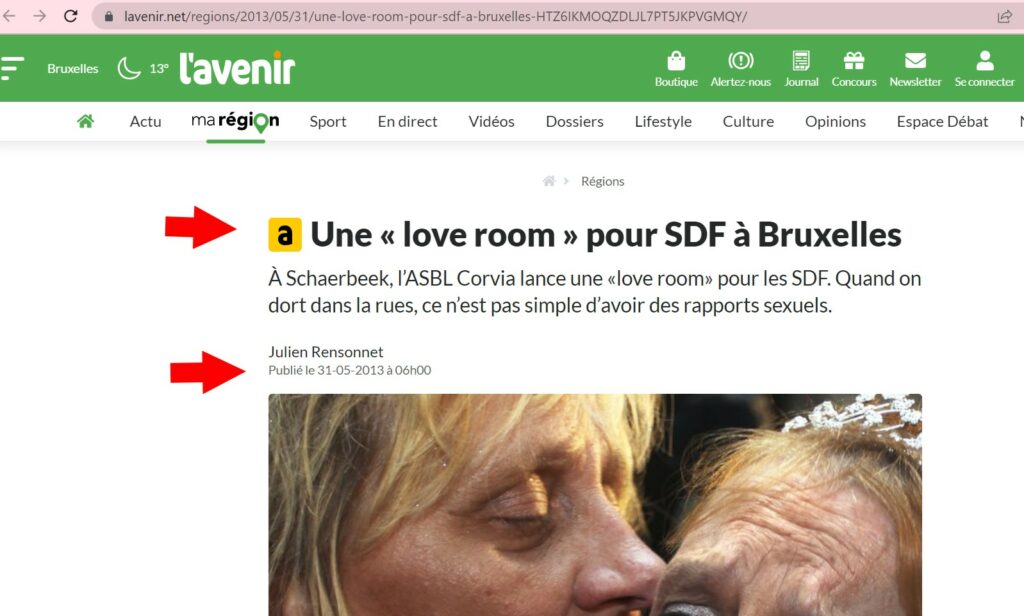Click the l'avenir logo
The width and height of the screenshot is (1024, 616).
tap(237, 68)
